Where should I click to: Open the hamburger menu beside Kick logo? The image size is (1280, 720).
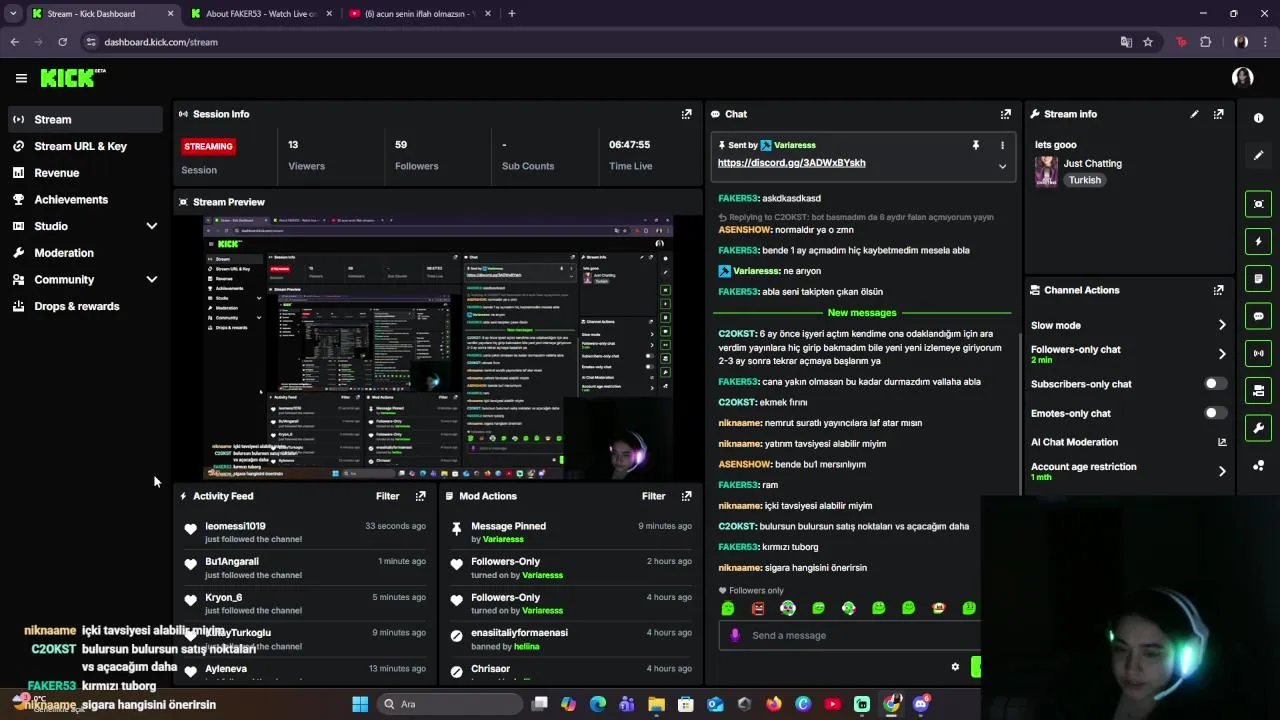point(21,78)
